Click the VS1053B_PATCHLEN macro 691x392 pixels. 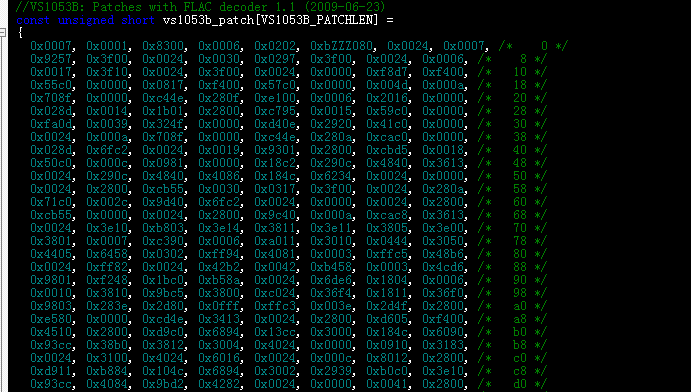pyautogui.click(x=316, y=20)
